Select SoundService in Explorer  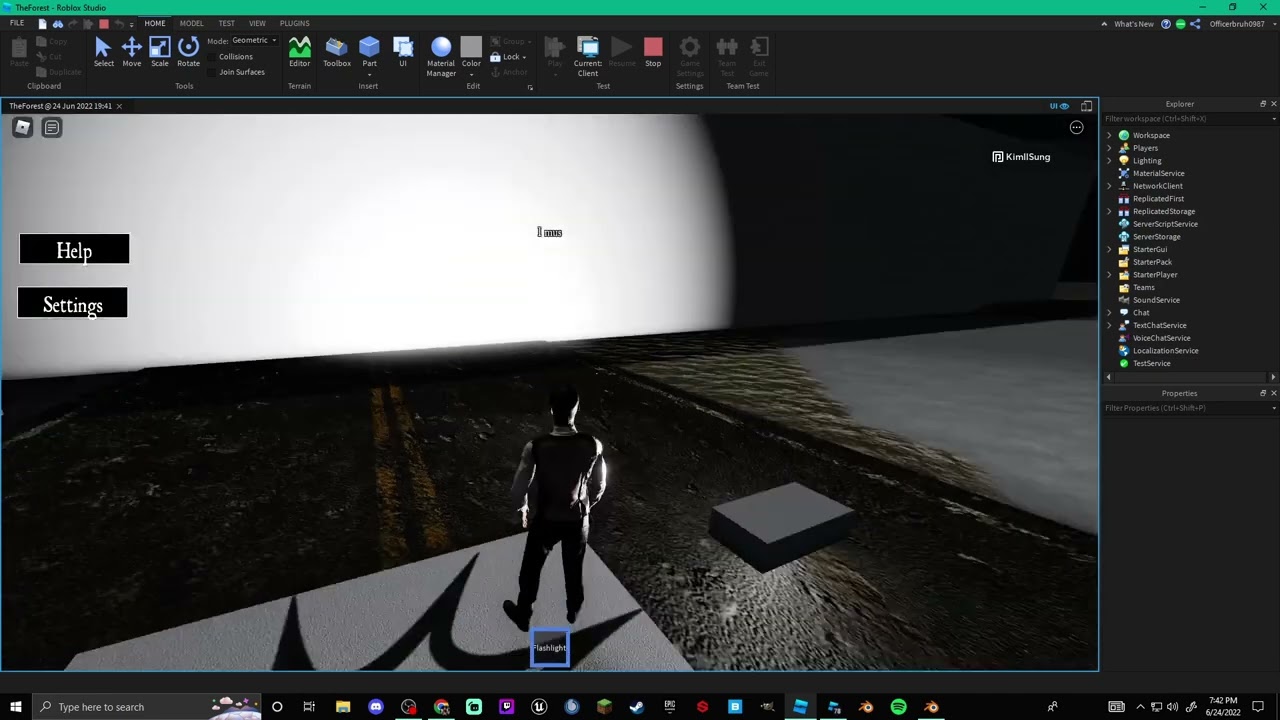tap(1156, 300)
